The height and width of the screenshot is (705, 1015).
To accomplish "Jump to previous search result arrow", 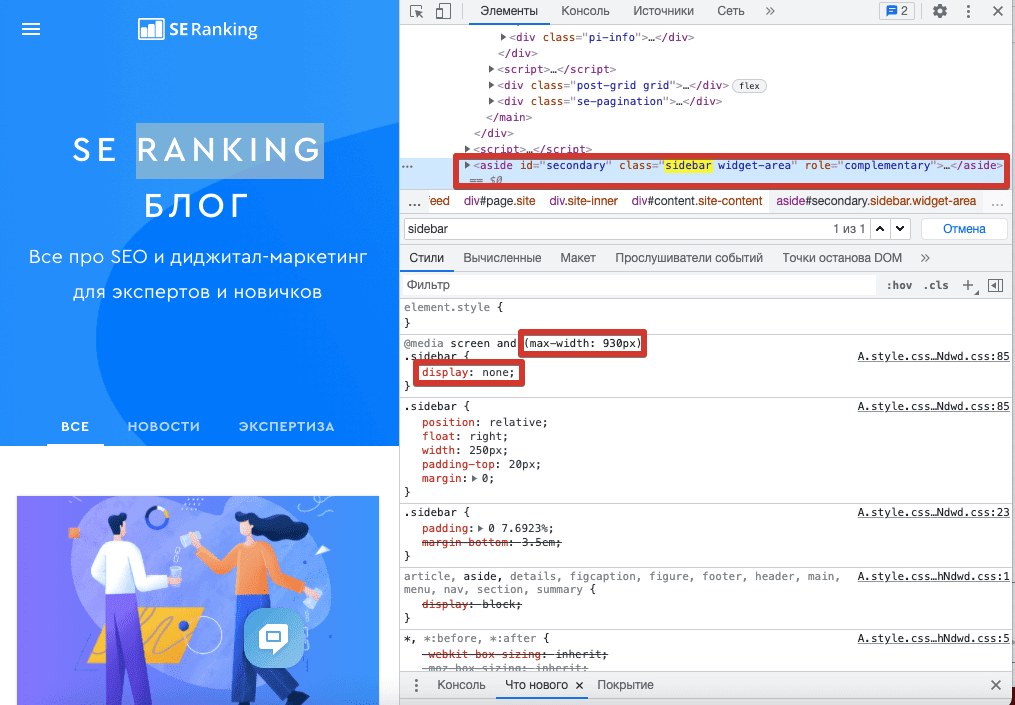I will [x=880, y=229].
